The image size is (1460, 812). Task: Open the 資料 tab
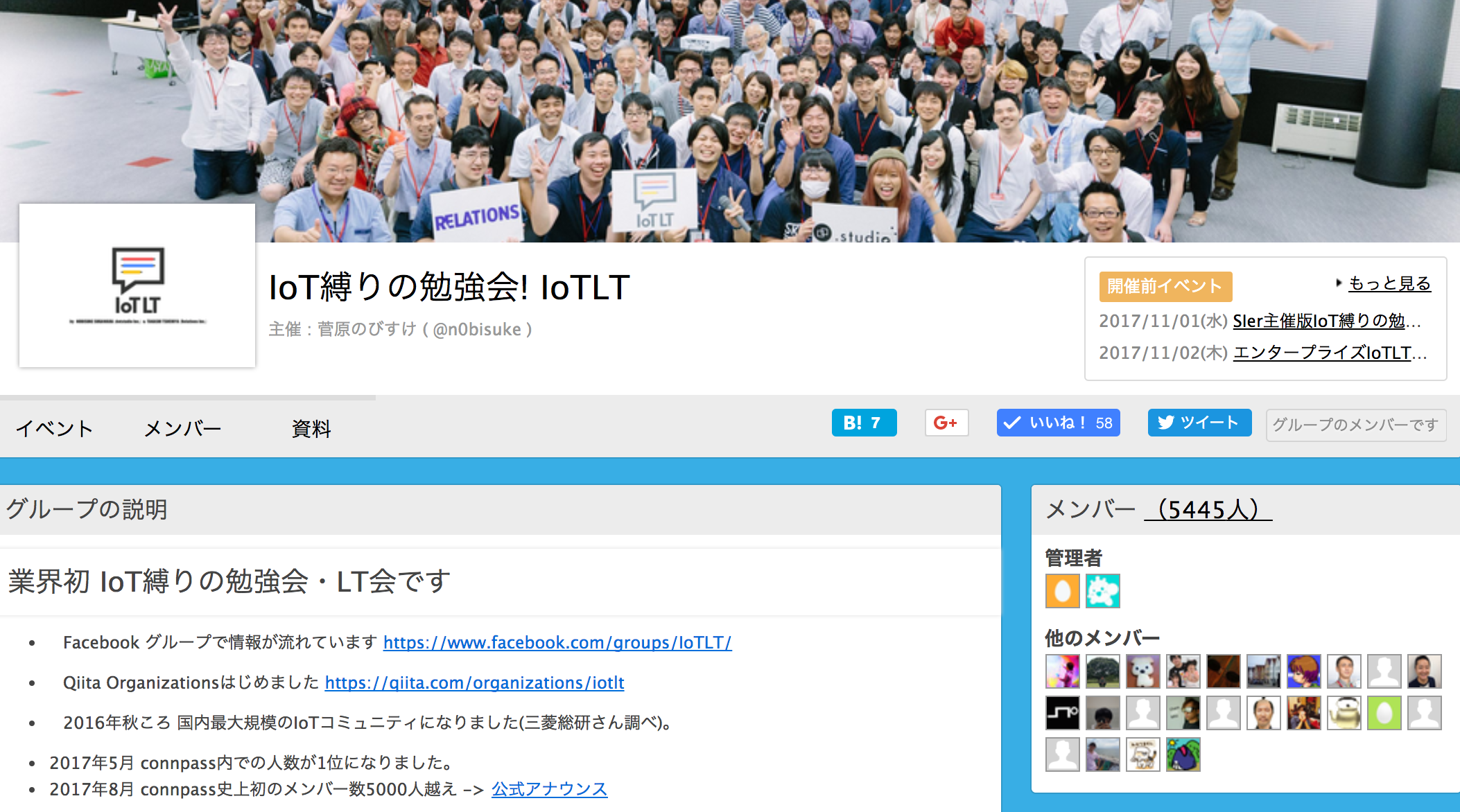click(x=311, y=428)
